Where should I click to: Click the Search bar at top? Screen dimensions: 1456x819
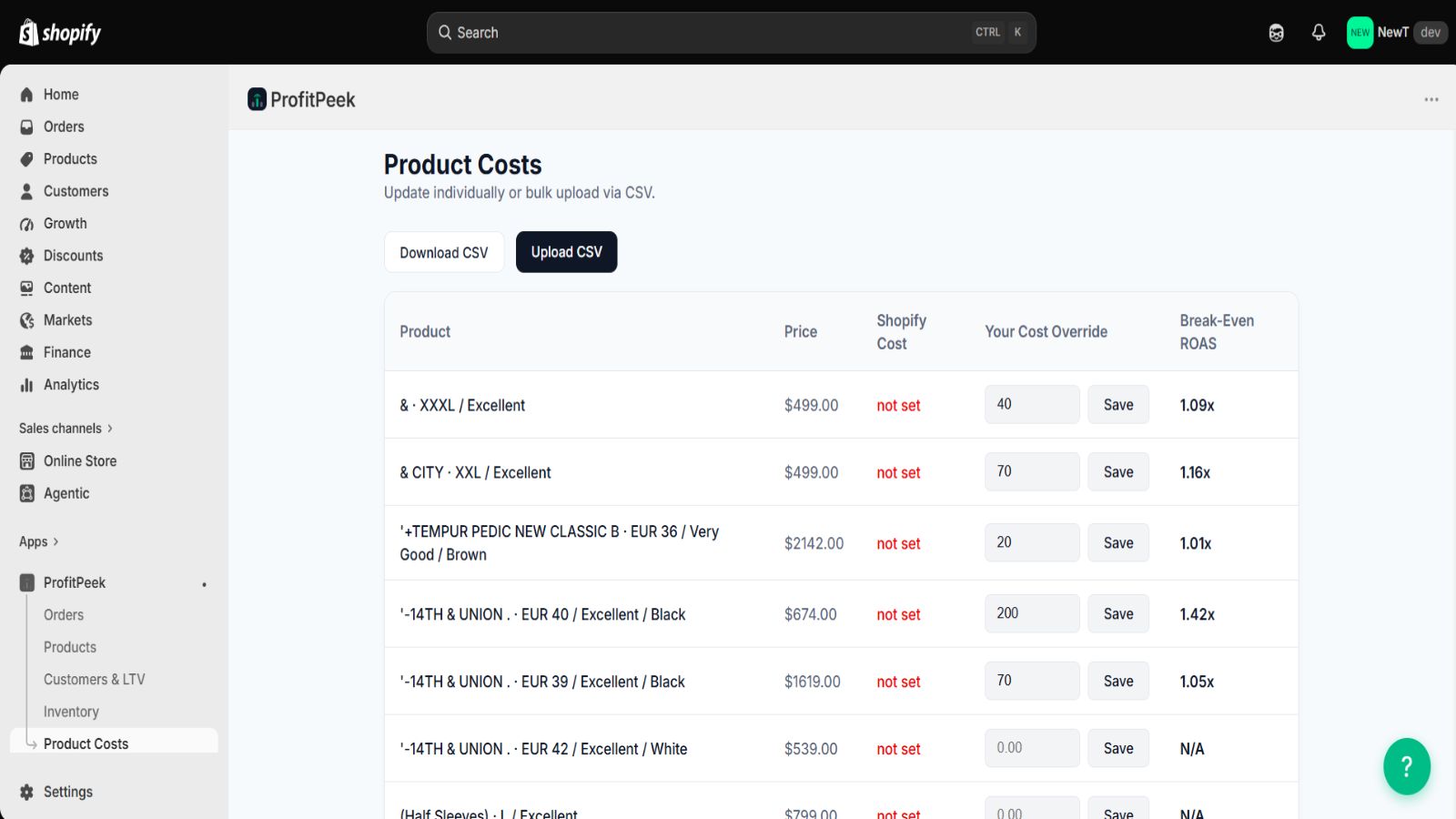[x=732, y=33]
